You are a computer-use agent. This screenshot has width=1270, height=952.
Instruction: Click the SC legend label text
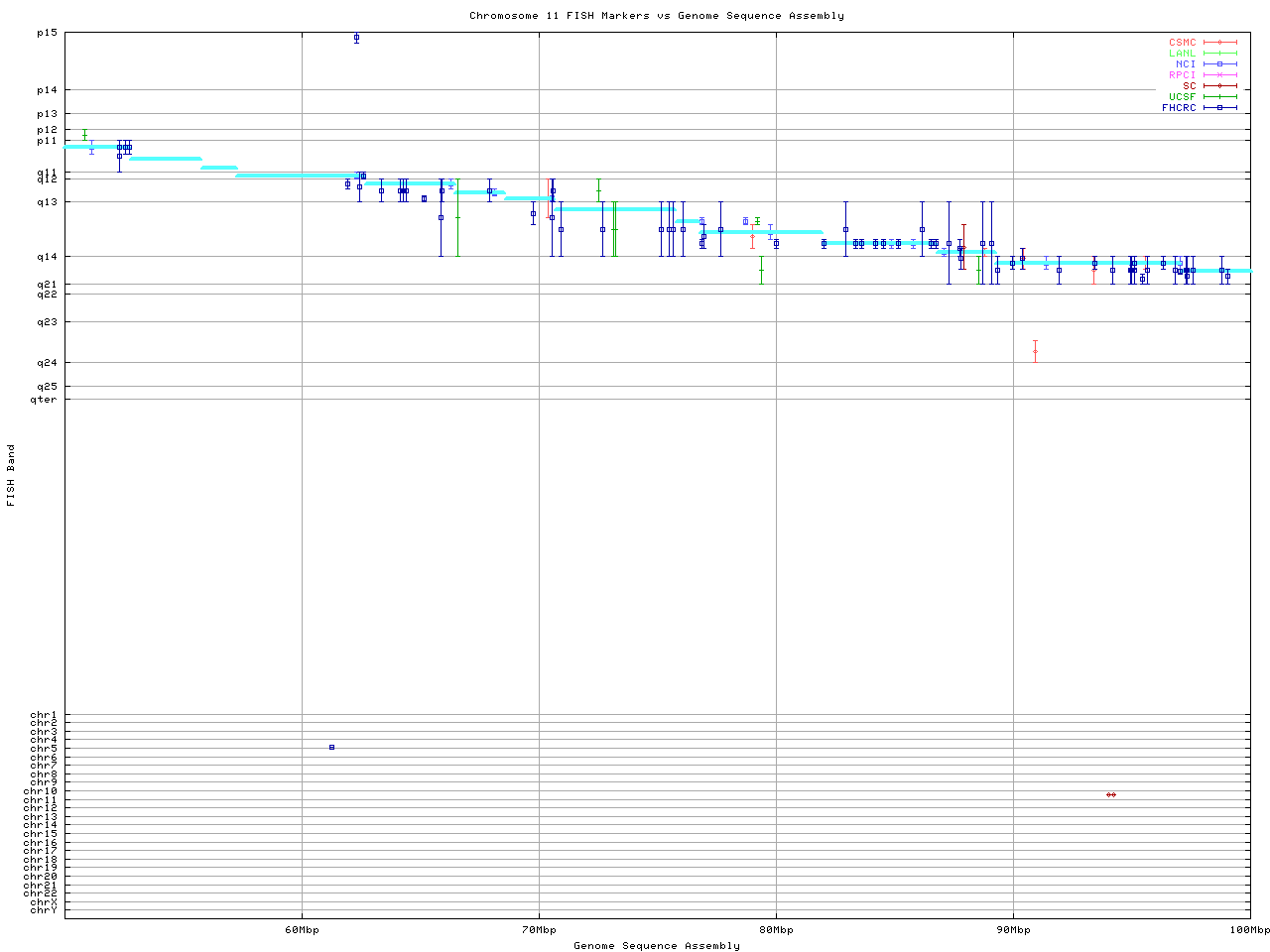[1189, 86]
